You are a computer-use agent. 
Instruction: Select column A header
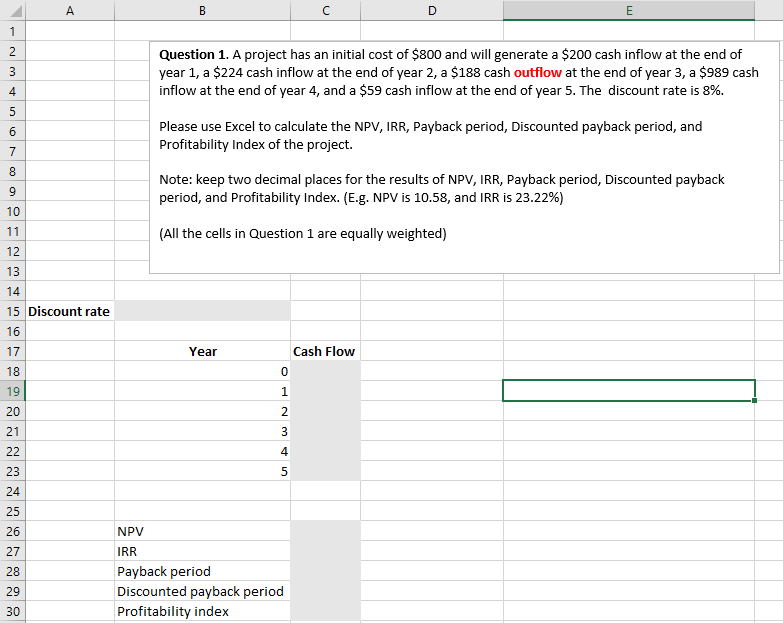(70, 10)
